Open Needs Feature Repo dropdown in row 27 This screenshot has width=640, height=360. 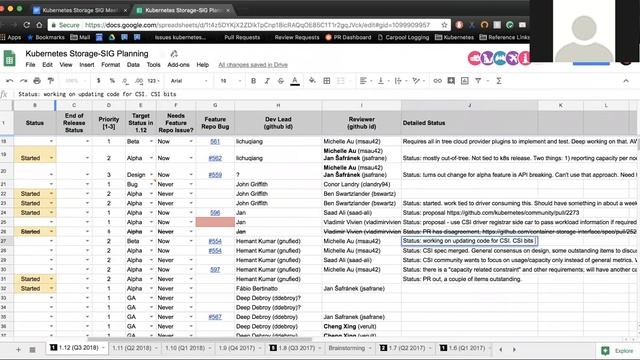point(191,241)
